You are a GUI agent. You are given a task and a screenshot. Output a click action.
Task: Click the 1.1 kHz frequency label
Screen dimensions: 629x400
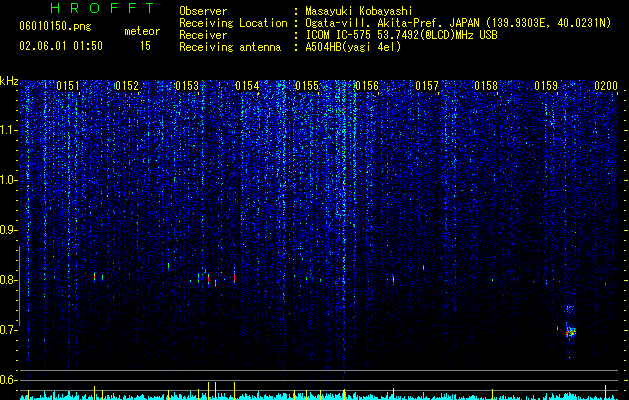coord(8,130)
